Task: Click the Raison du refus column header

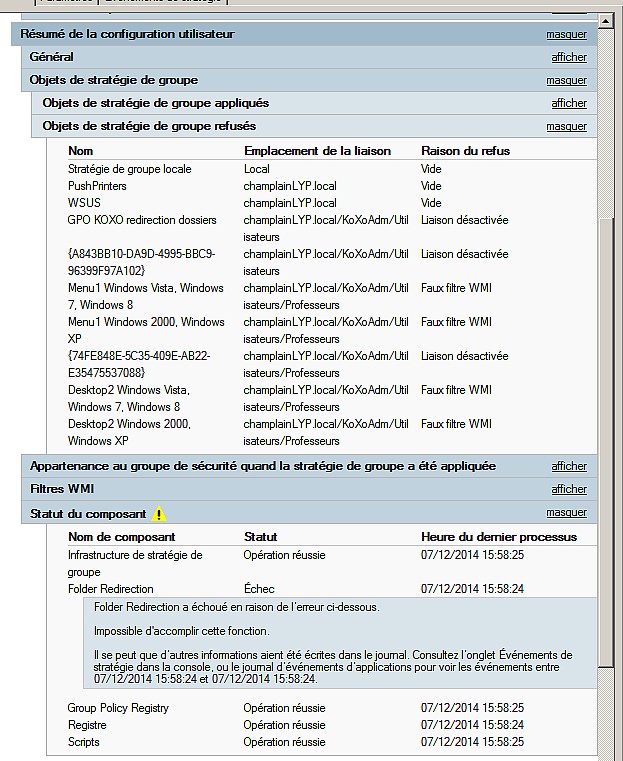Action: click(x=465, y=151)
